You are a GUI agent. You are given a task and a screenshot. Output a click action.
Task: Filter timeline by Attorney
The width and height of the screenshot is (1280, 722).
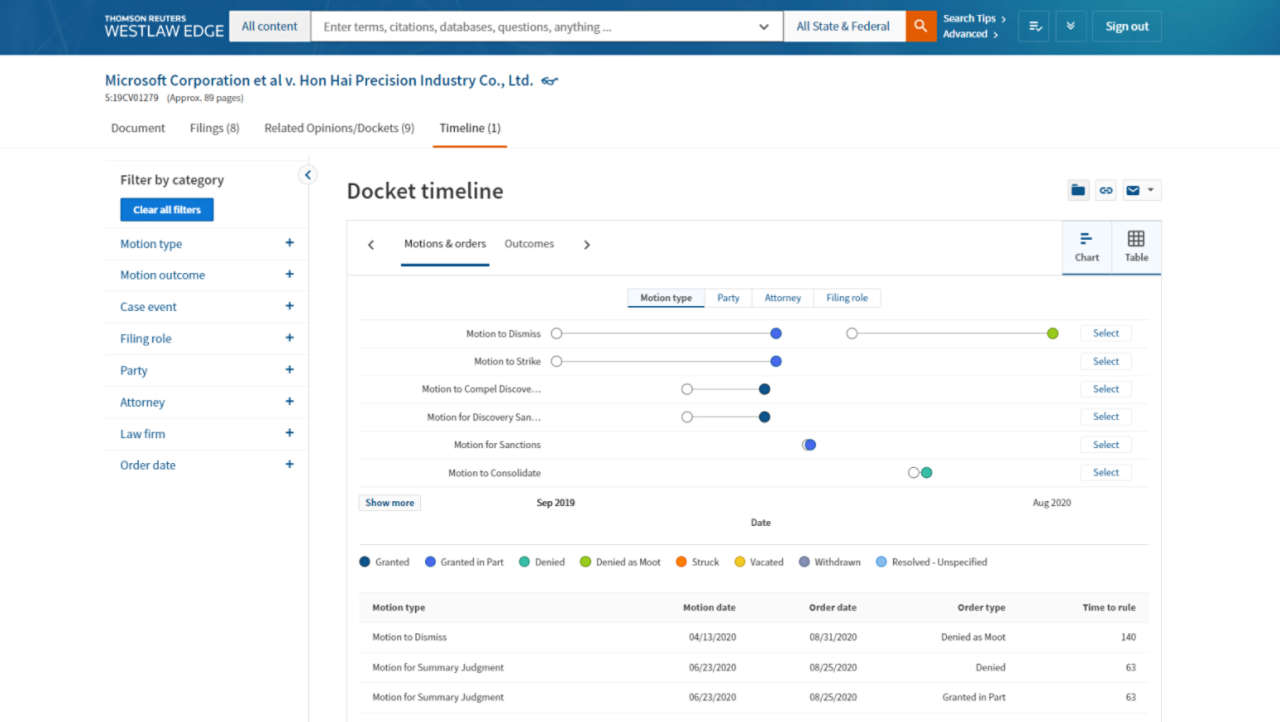click(783, 297)
